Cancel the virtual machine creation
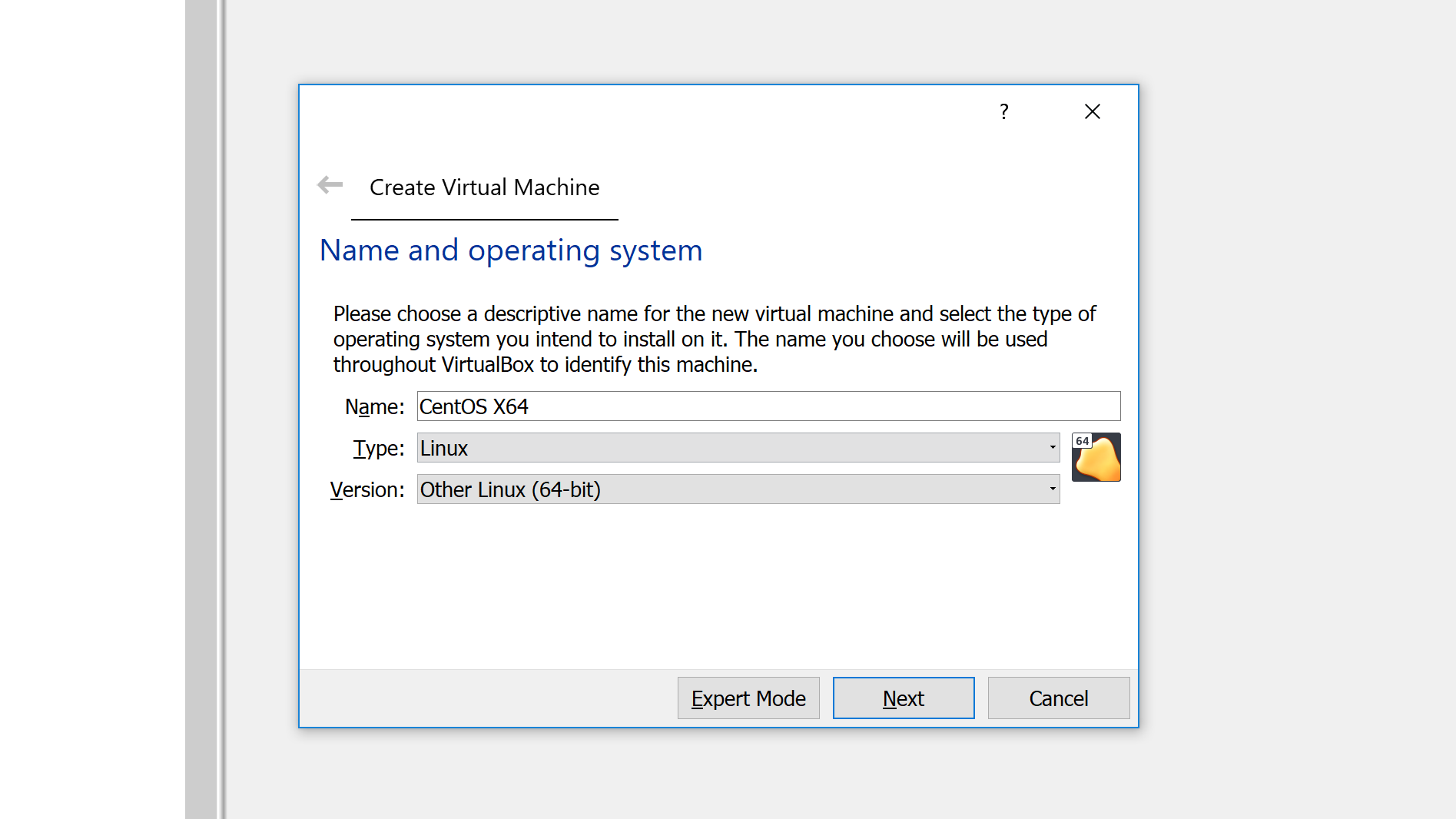The image size is (1456, 819). pos(1058,698)
